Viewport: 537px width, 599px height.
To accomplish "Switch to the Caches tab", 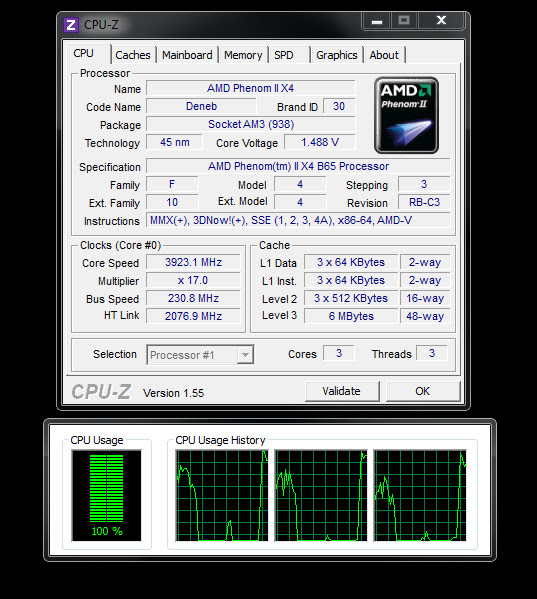I will click(133, 55).
